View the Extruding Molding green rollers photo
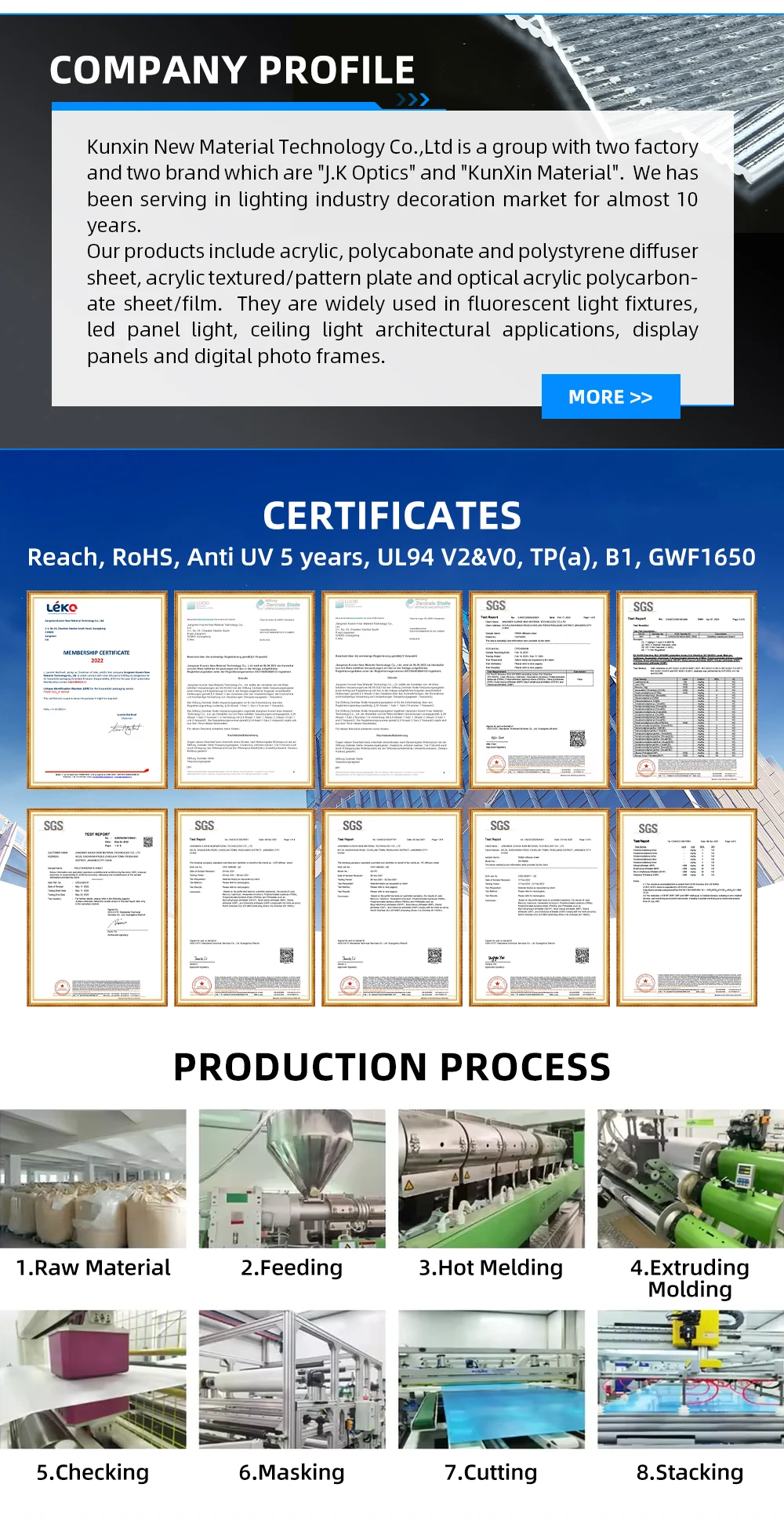784x1520 pixels. coord(691,1178)
